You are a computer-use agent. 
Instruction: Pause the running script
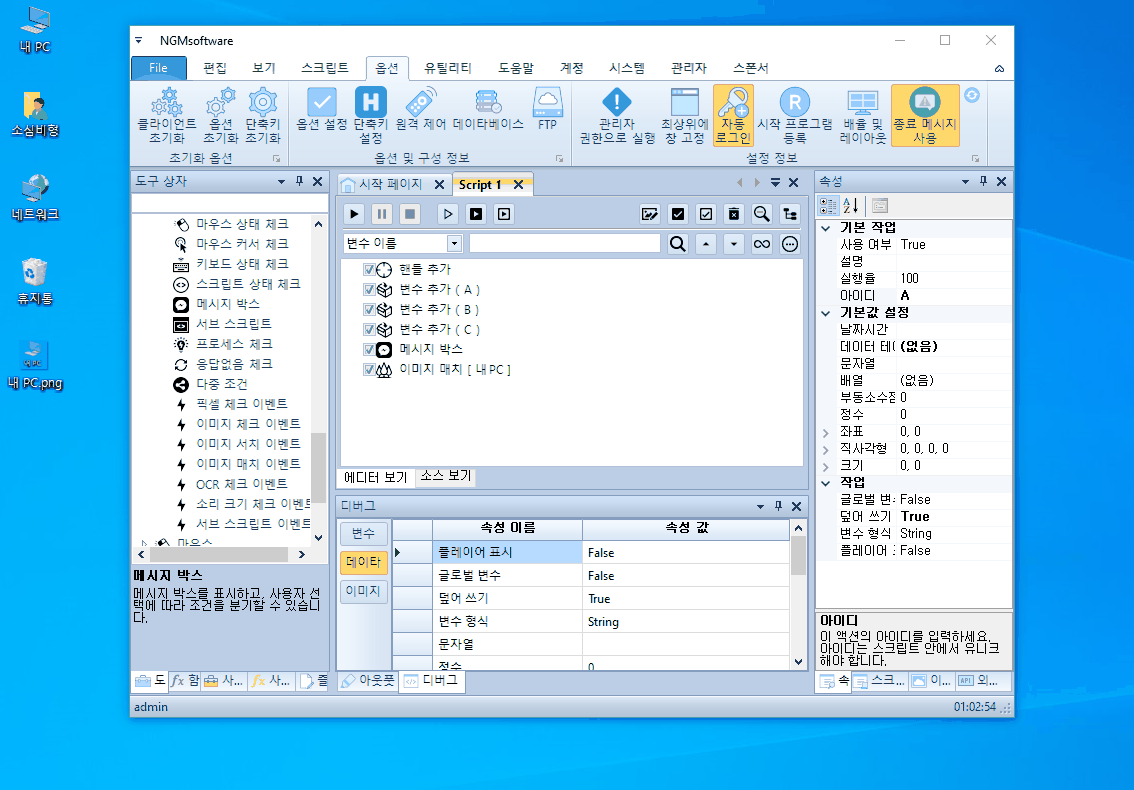point(382,214)
